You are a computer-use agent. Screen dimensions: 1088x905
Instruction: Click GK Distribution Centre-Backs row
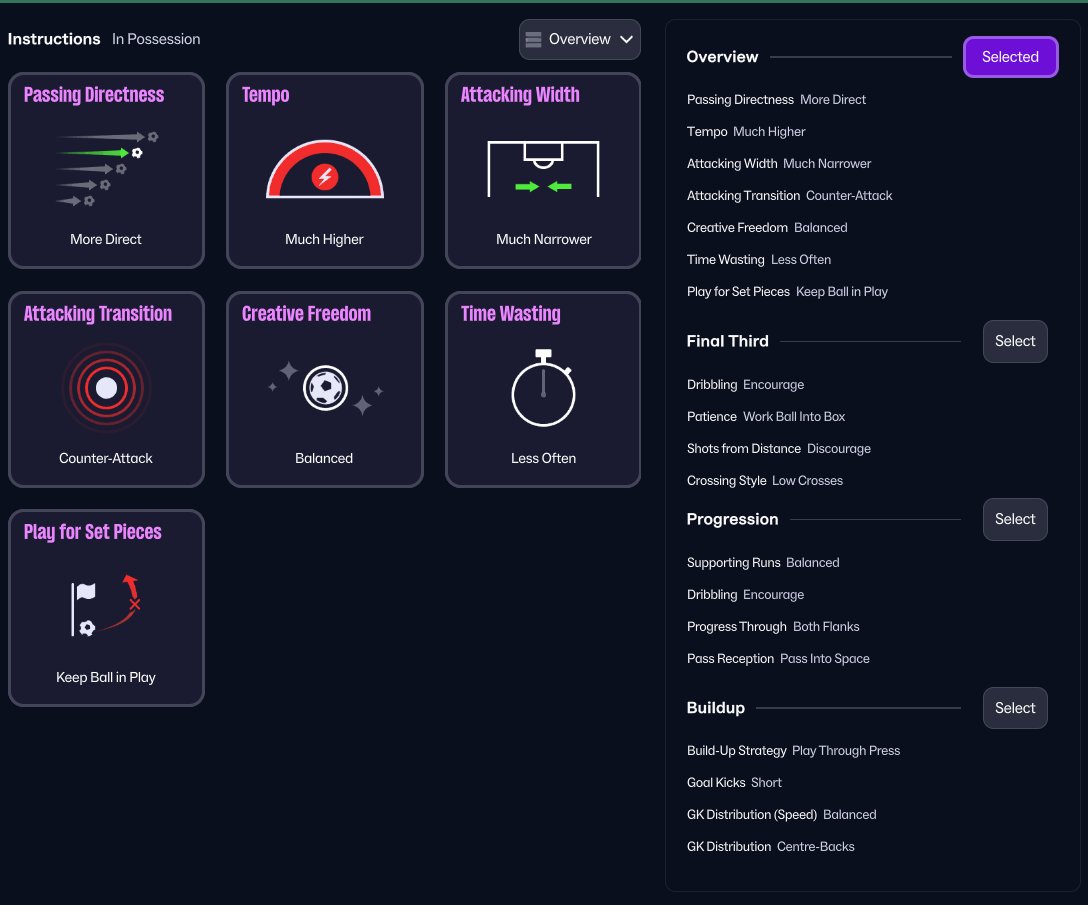(x=770, y=847)
